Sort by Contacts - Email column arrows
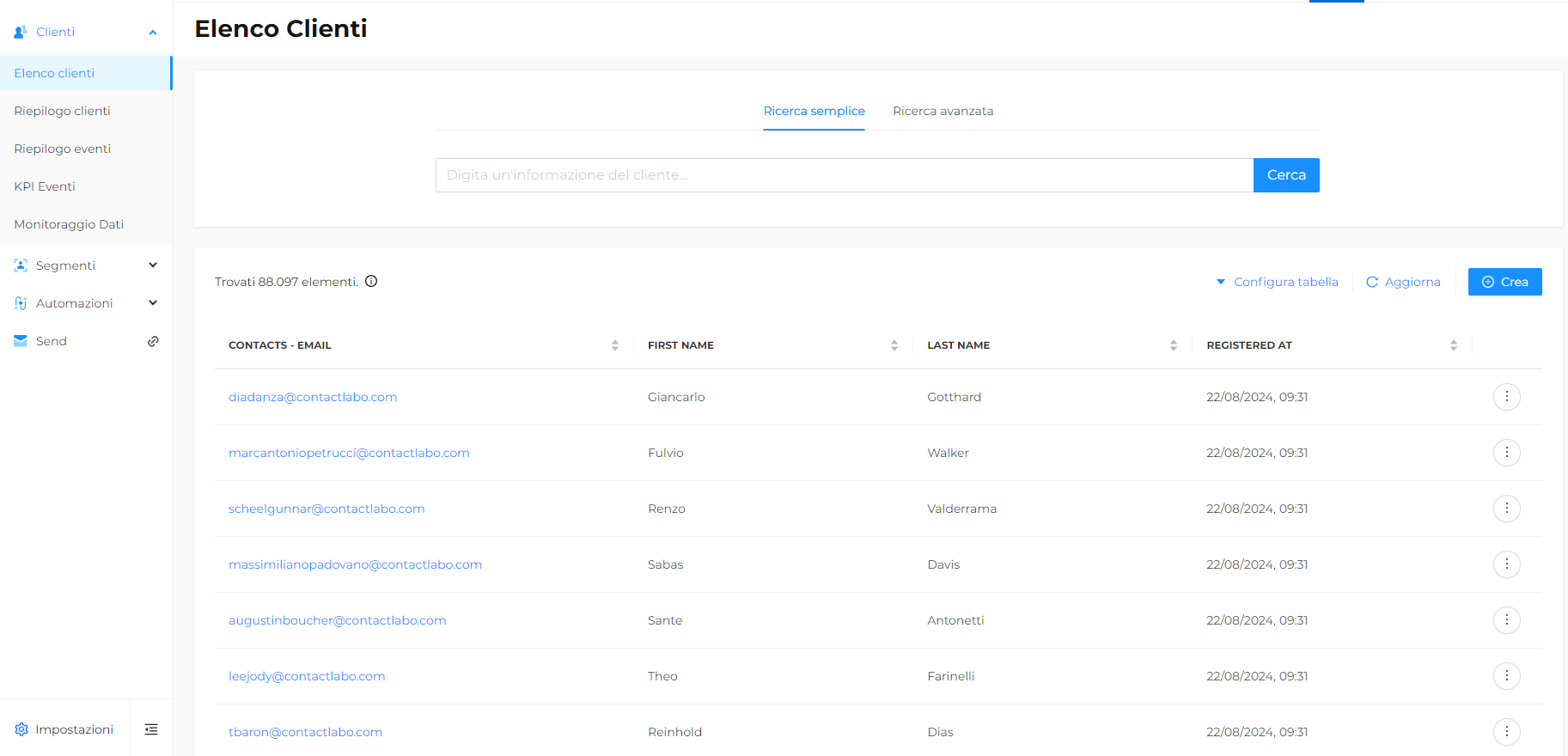Viewport: 1568px width, 756px height. pos(615,345)
